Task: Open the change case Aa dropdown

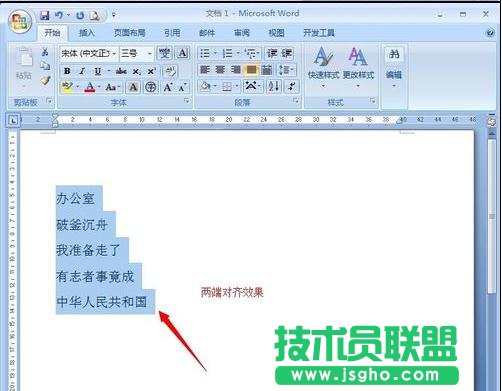Action: pyautogui.click(x=112, y=88)
